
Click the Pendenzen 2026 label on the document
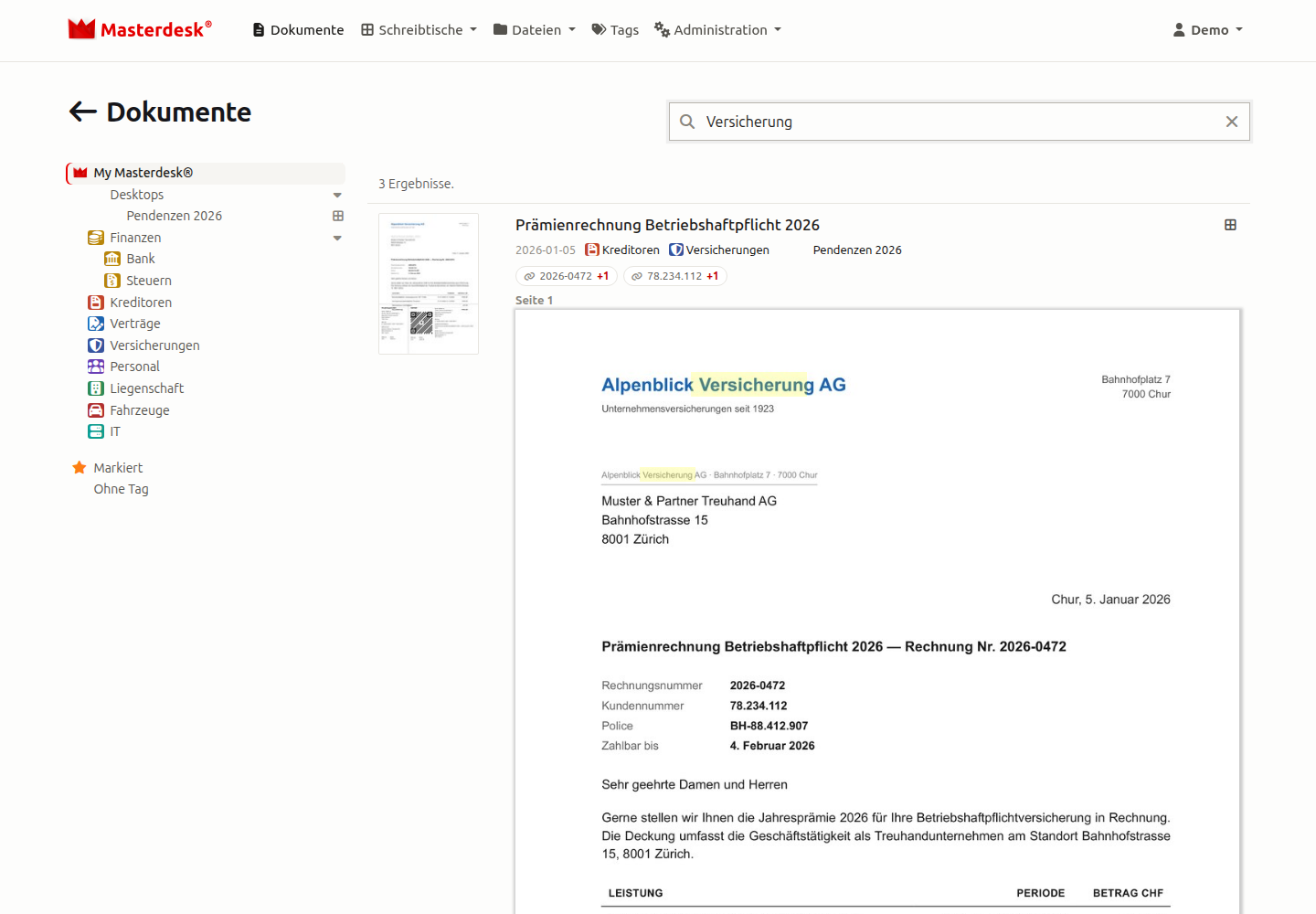point(857,250)
